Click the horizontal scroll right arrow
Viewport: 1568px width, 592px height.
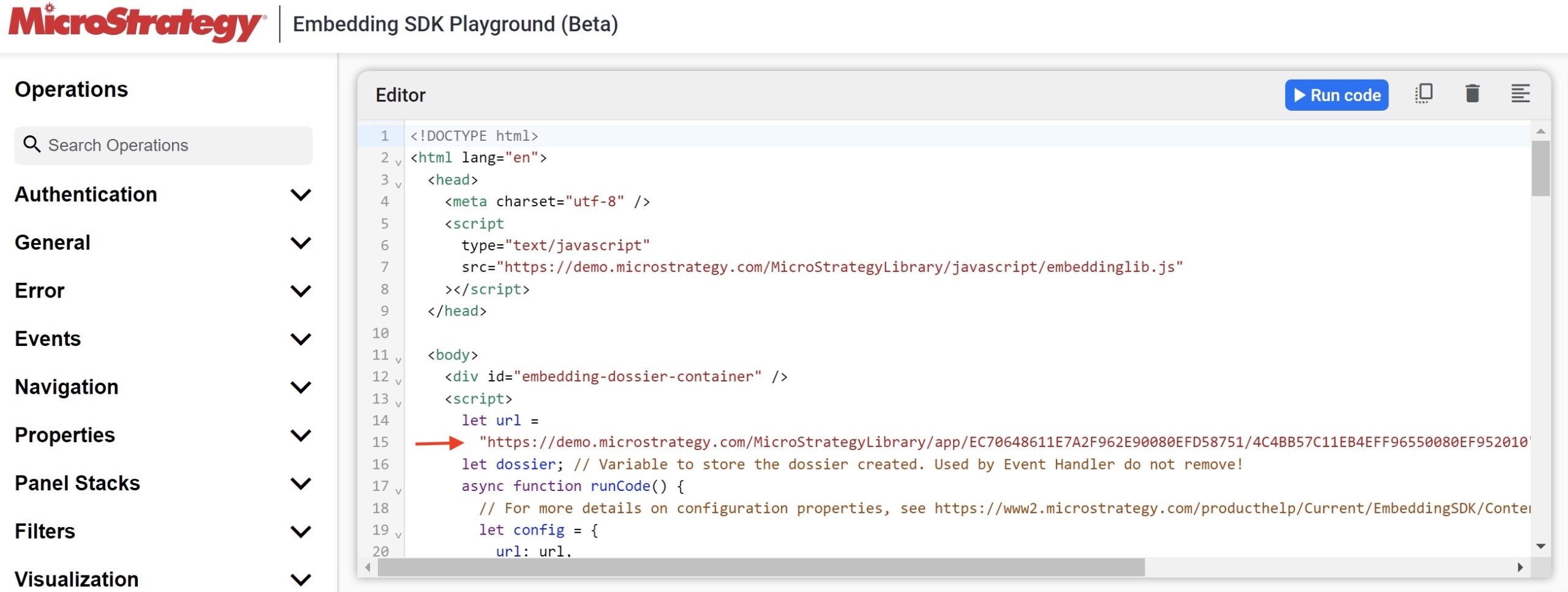tap(1520, 568)
